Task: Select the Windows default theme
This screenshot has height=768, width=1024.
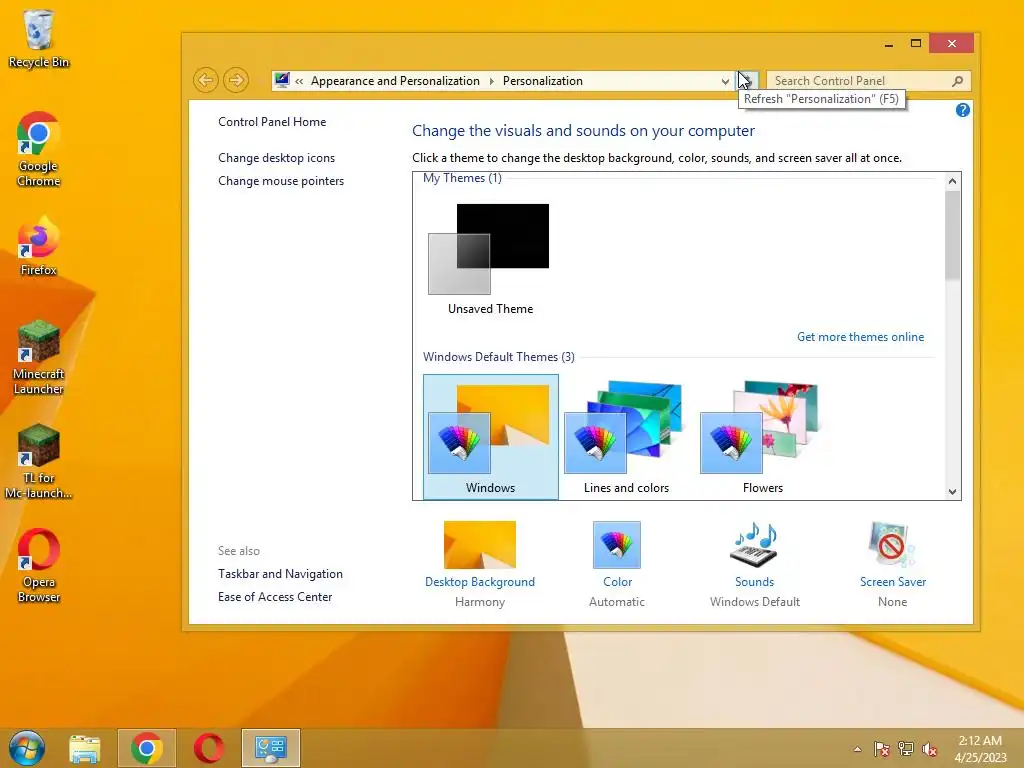Action: click(490, 437)
